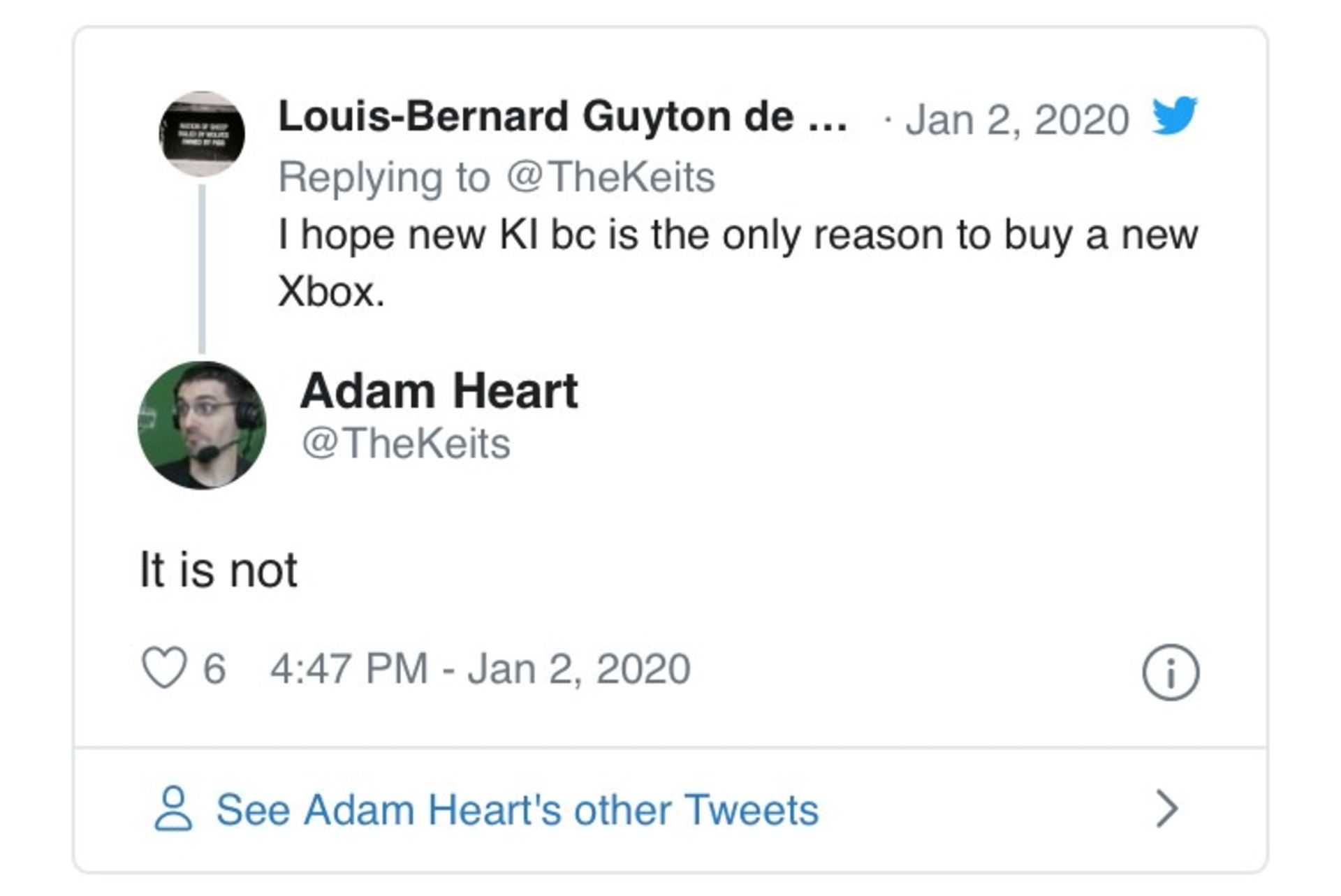Click @TheKeits in the Replying to line

610,177
